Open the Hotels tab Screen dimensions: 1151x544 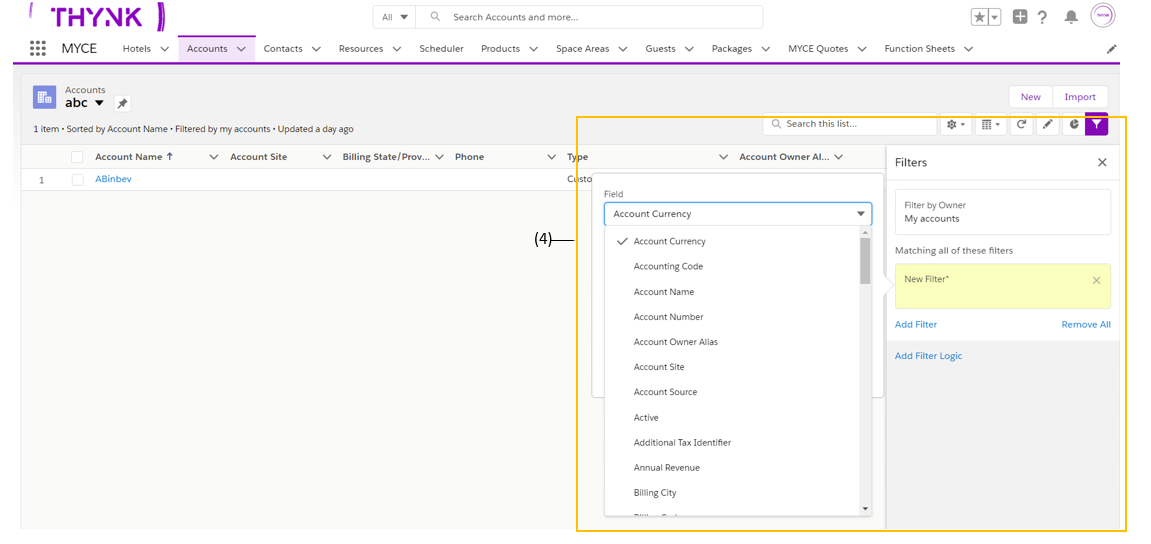[x=137, y=49]
